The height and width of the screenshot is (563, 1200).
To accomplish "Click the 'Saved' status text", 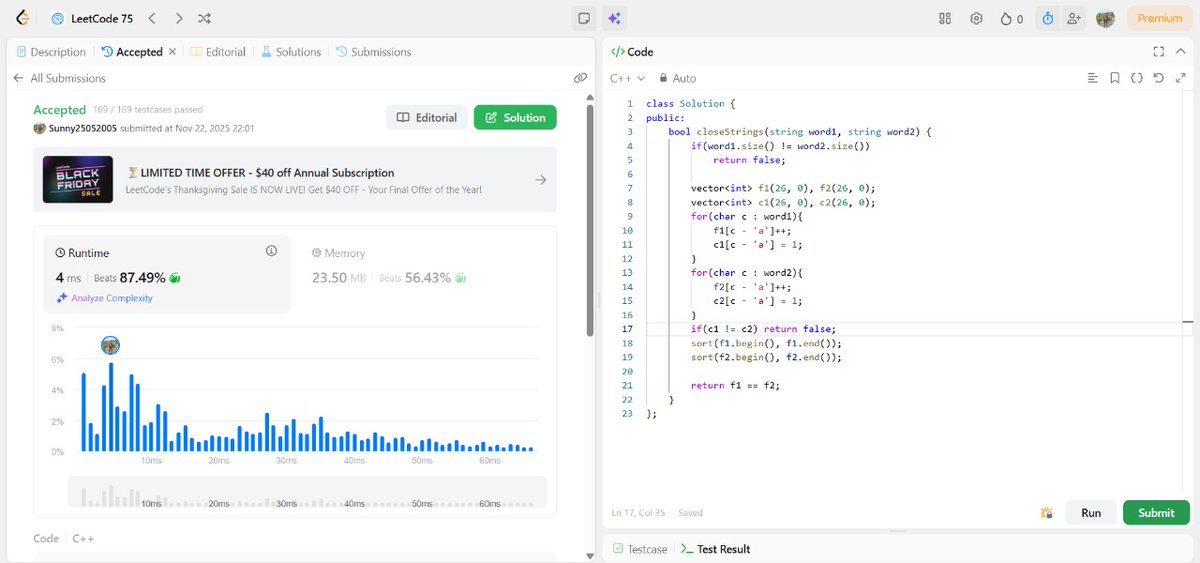I will click(x=691, y=512).
